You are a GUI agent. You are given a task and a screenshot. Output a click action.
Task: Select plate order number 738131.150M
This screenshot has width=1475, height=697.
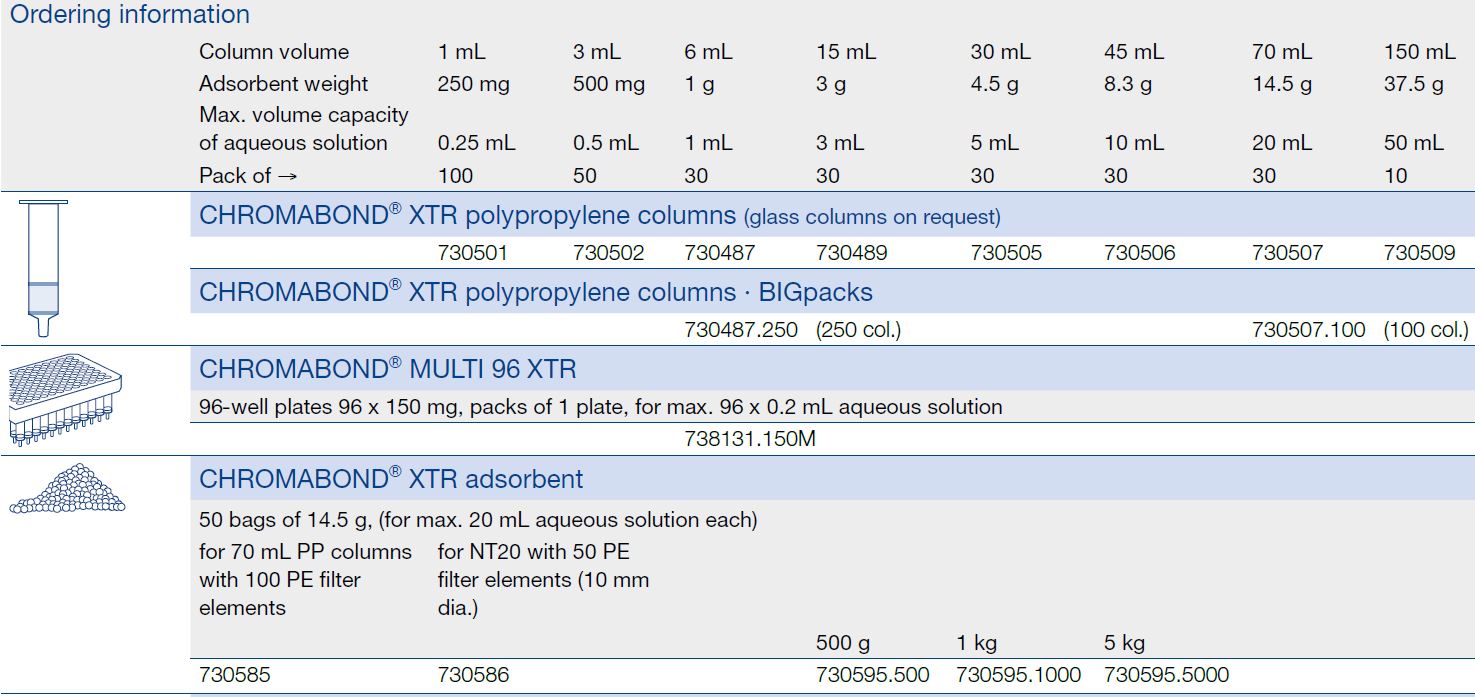tap(750, 439)
